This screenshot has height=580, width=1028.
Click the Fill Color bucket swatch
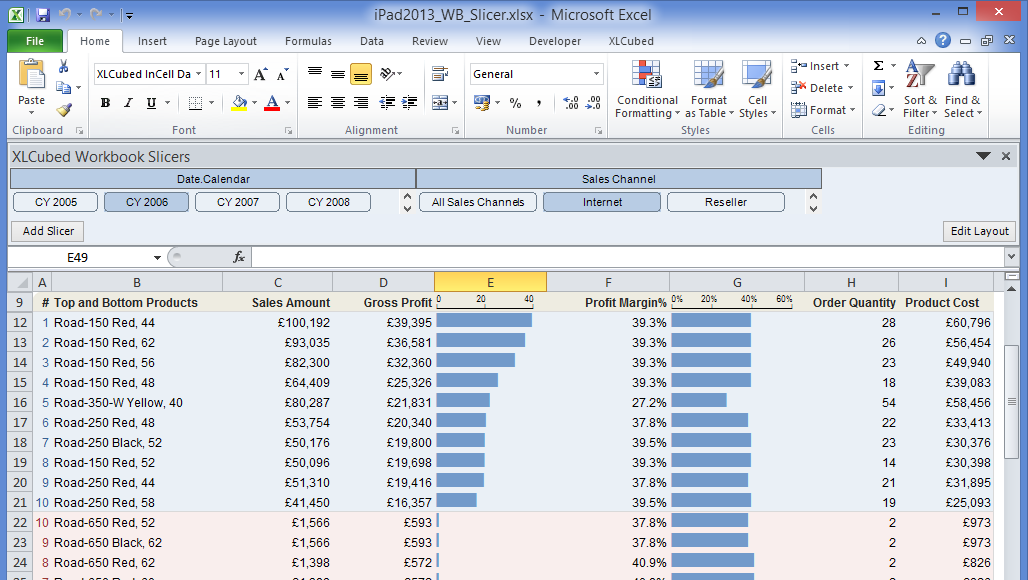pos(239,103)
